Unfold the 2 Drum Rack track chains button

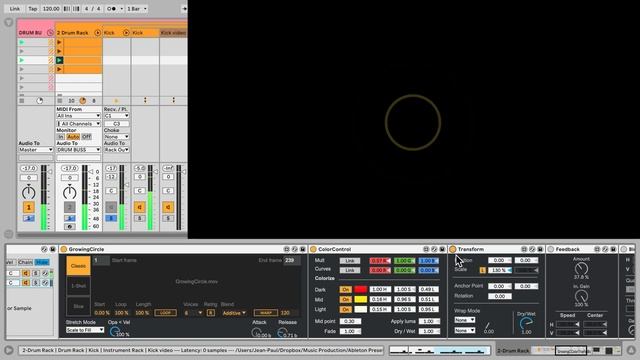pyautogui.click(x=97, y=33)
